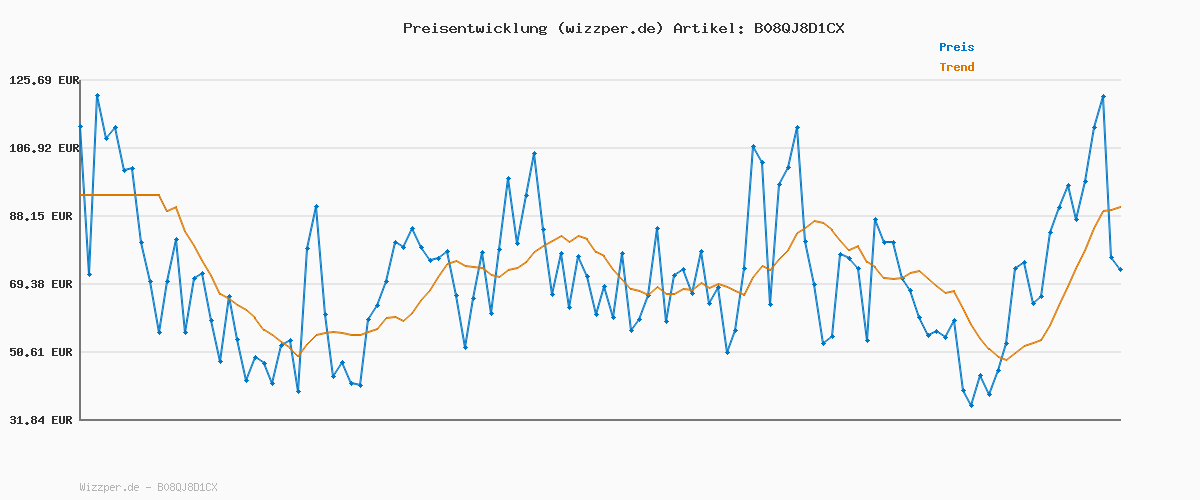
Task: Click the 50.61 EUR y-axis label
Action: tap(44, 352)
